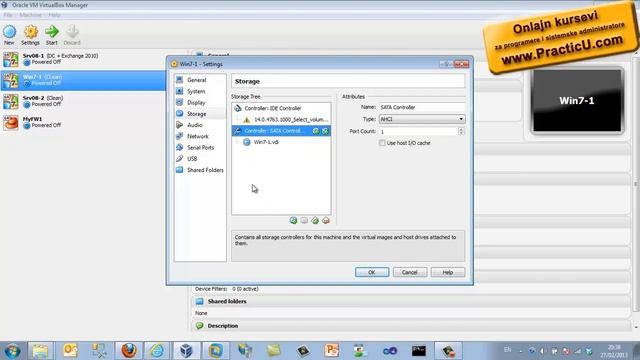The image size is (640, 360).
Task: Open Windows Explorer from taskbar
Action: pos(40,351)
